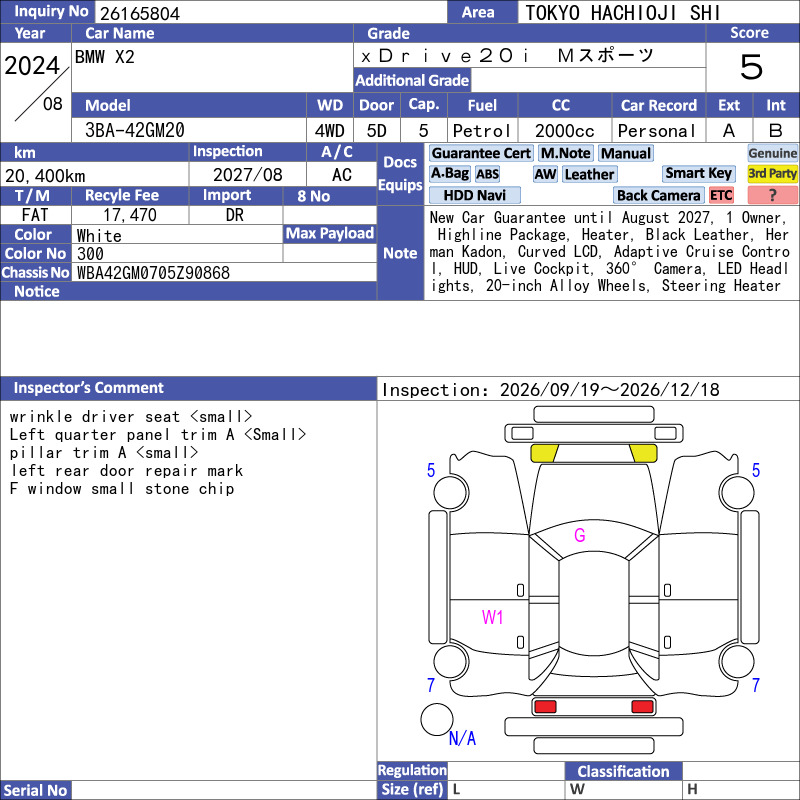
Task: Click the front-left tire number 5
Action: [431, 470]
